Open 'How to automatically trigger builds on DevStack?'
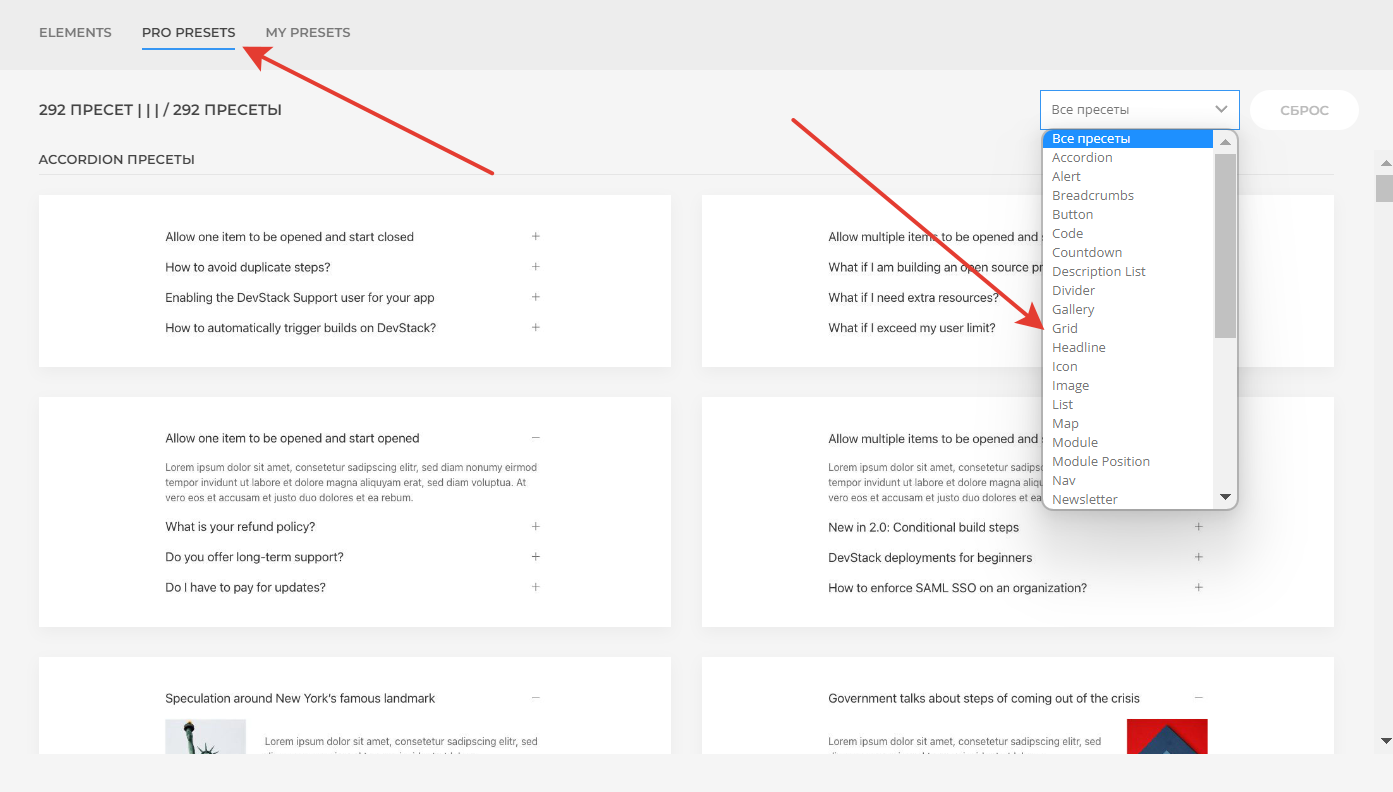This screenshot has width=1393, height=792. (300, 328)
